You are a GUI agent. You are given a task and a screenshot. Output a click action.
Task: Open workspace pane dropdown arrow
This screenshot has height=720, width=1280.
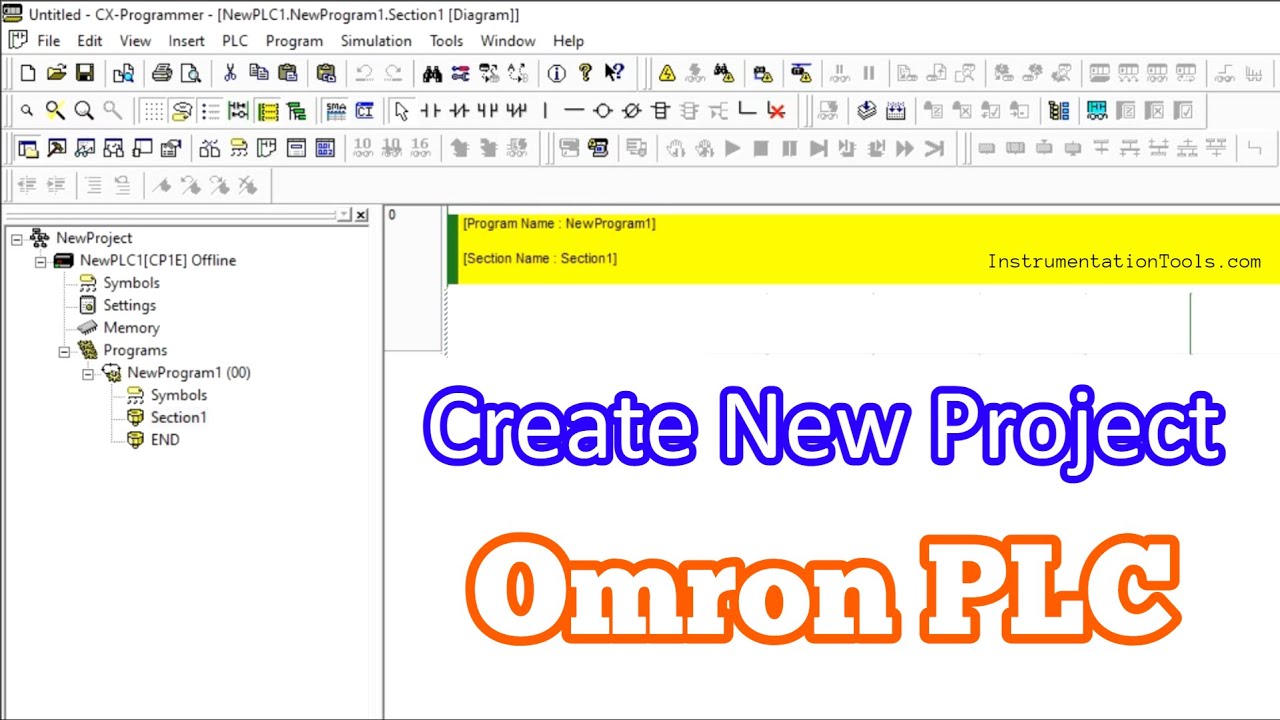pyautogui.click(x=345, y=215)
